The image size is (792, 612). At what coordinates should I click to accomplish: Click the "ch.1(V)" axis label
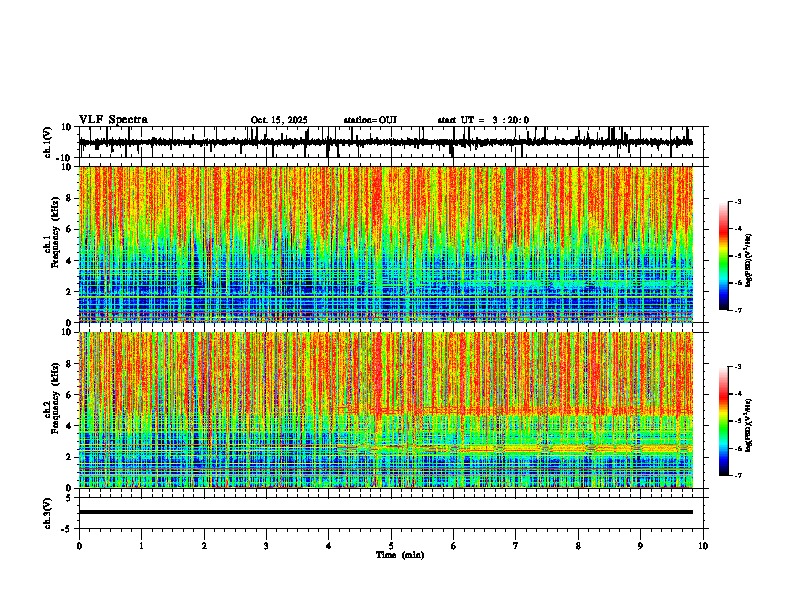tap(48, 142)
